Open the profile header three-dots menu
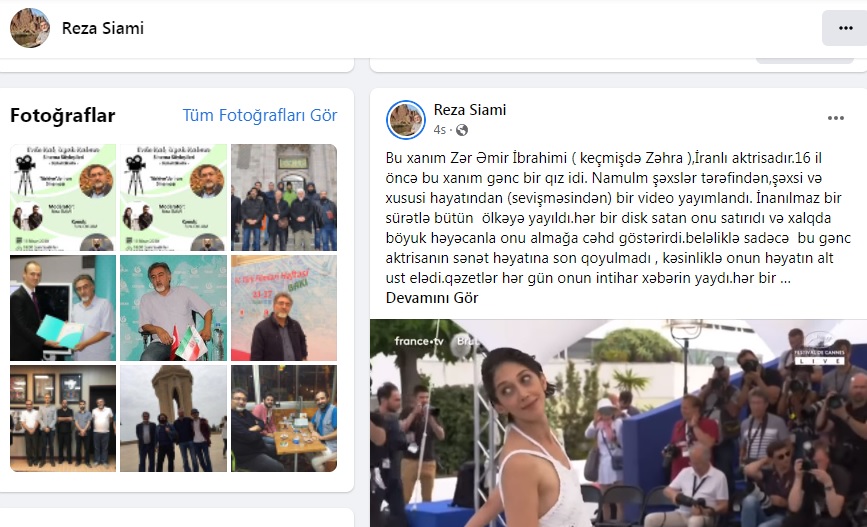 tap(845, 28)
